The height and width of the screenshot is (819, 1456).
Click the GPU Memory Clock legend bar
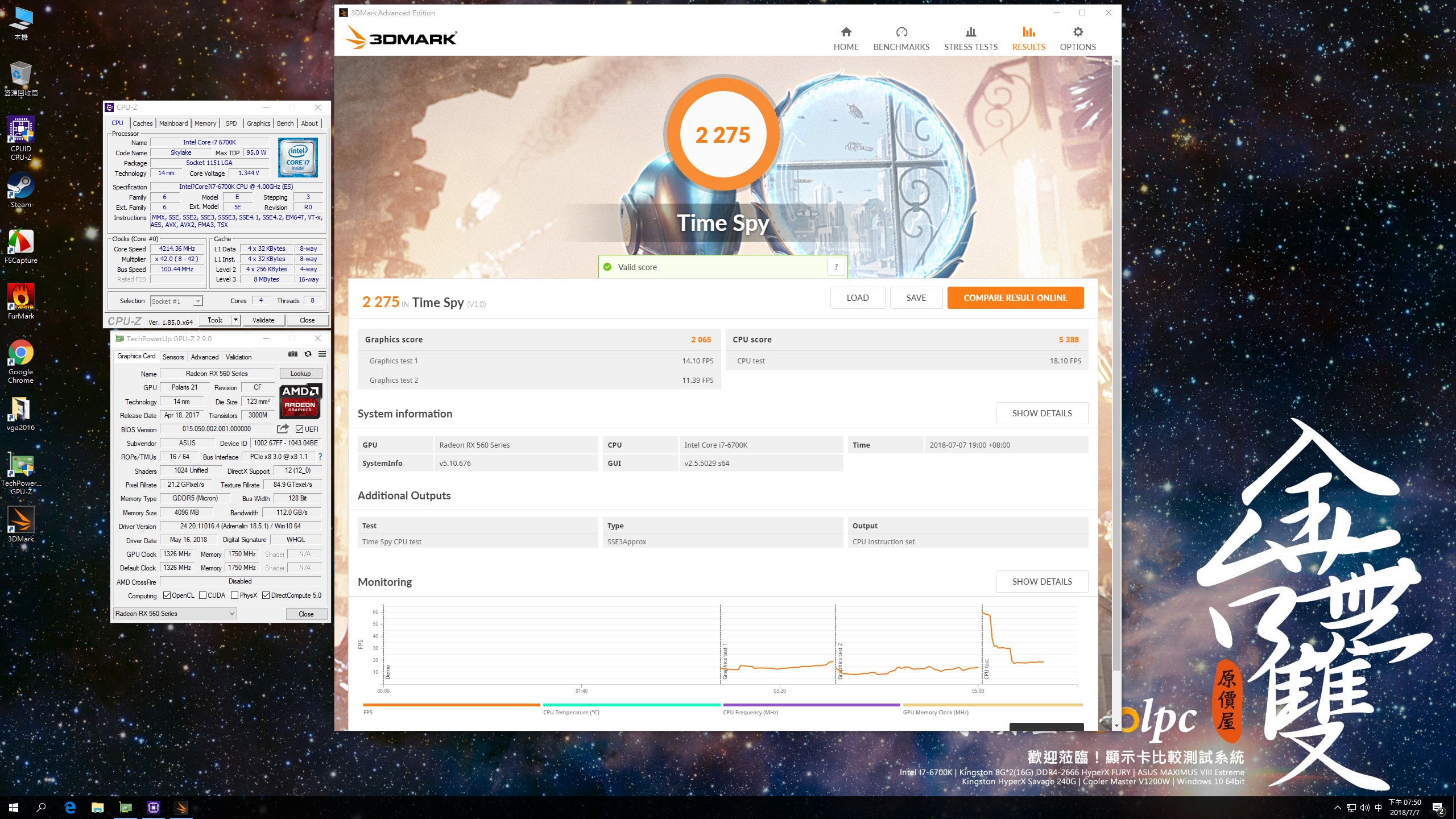[x=992, y=705]
